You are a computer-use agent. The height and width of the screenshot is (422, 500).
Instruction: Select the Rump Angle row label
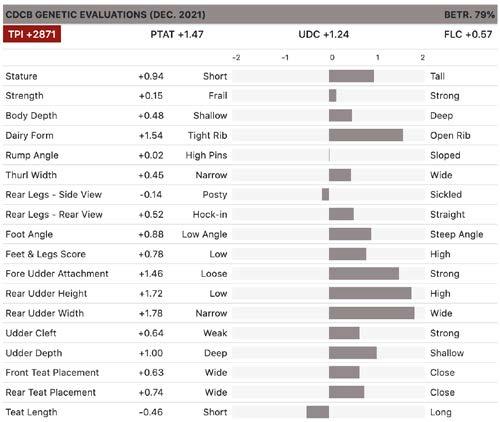(32, 155)
